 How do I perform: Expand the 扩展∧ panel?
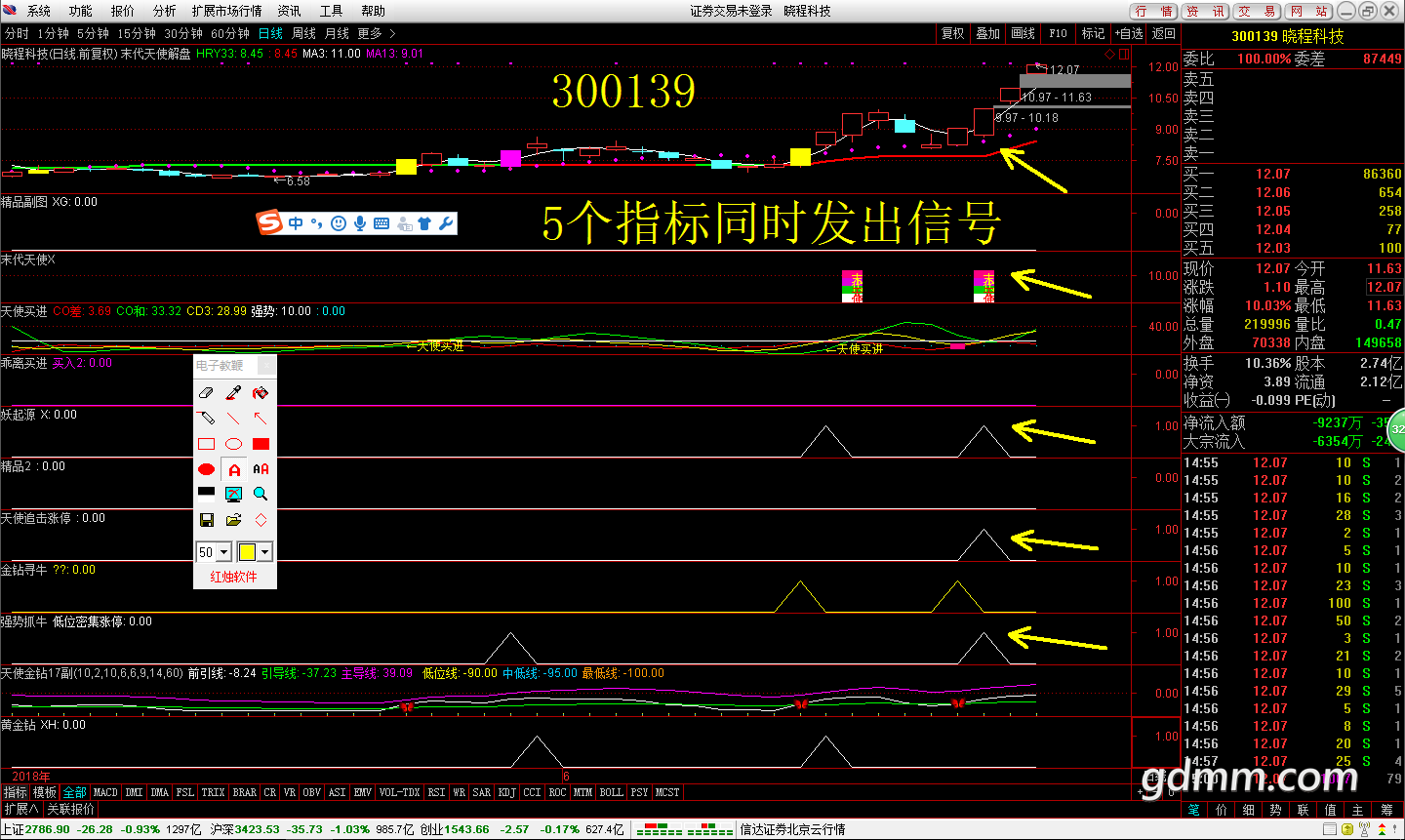coord(21,809)
